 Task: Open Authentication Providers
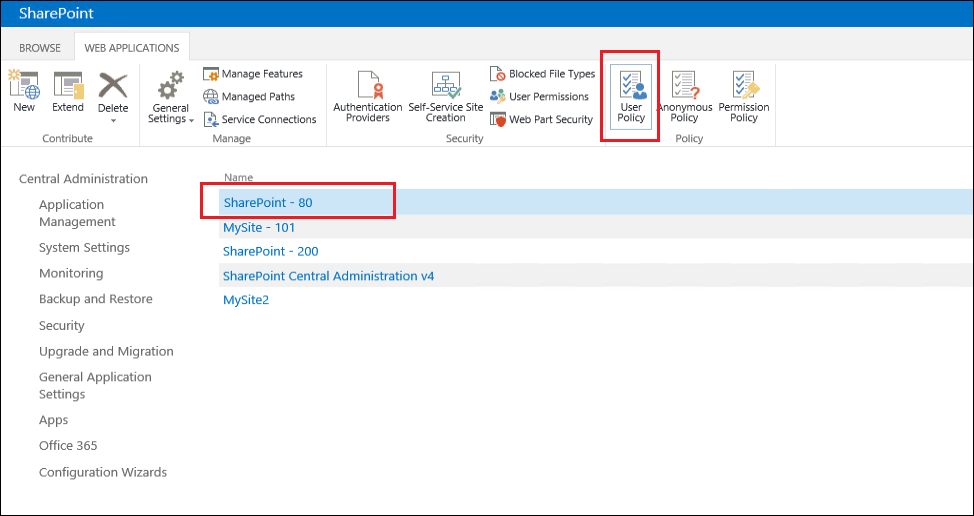pos(368,97)
